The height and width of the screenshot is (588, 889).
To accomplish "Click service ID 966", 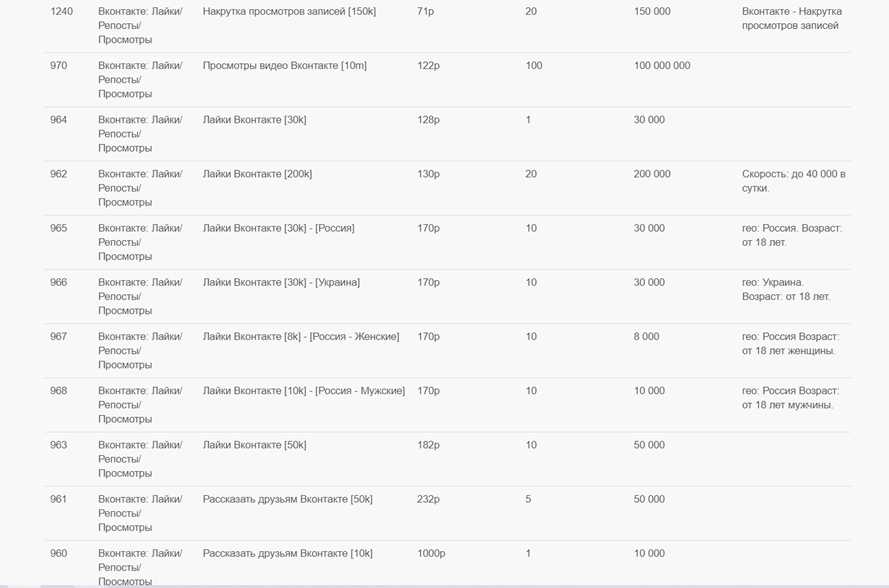I will click(59, 282).
